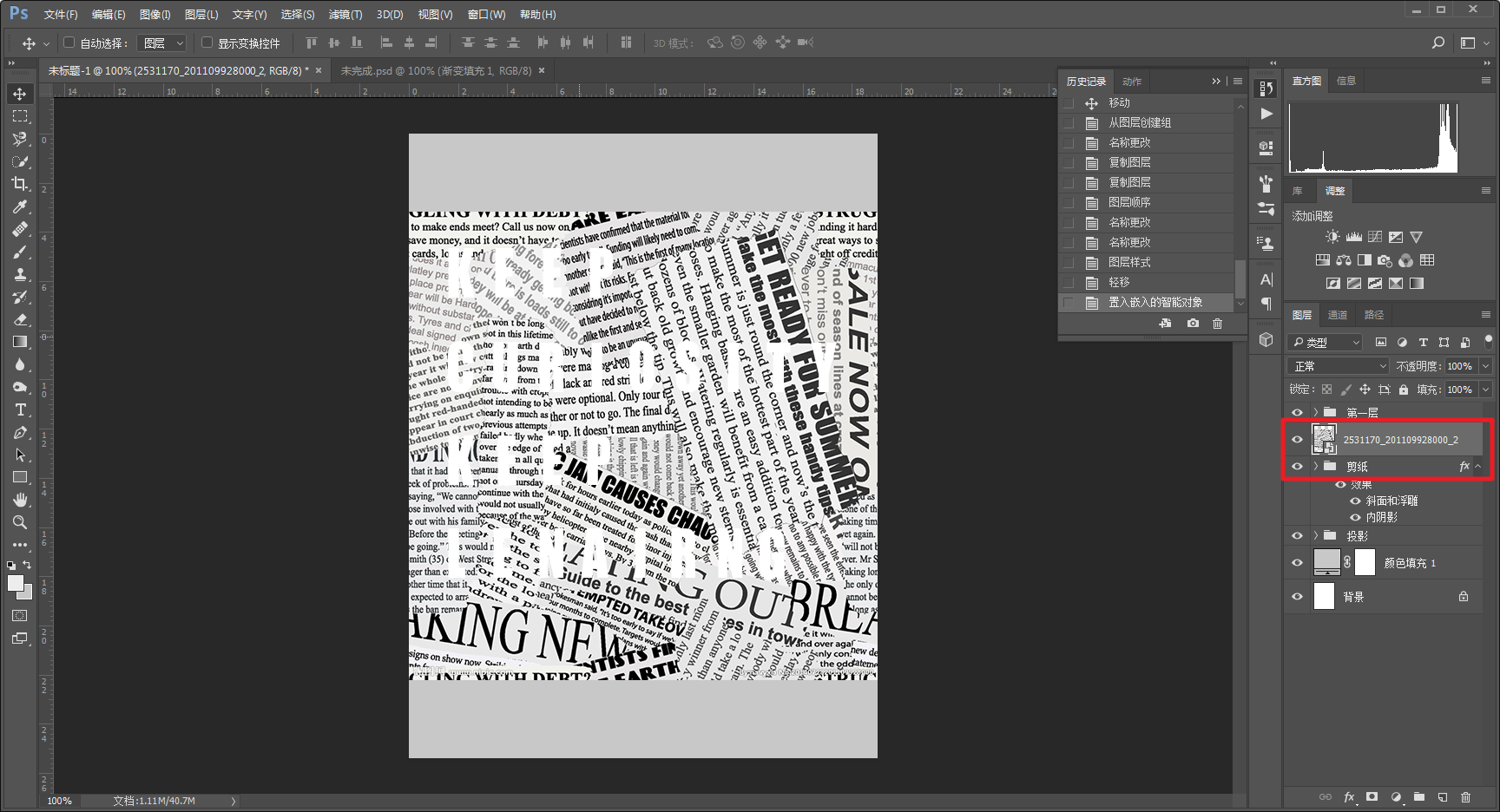Select the Gradient tool
This screenshot has height=812, width=1500.
tap(20, 342)
